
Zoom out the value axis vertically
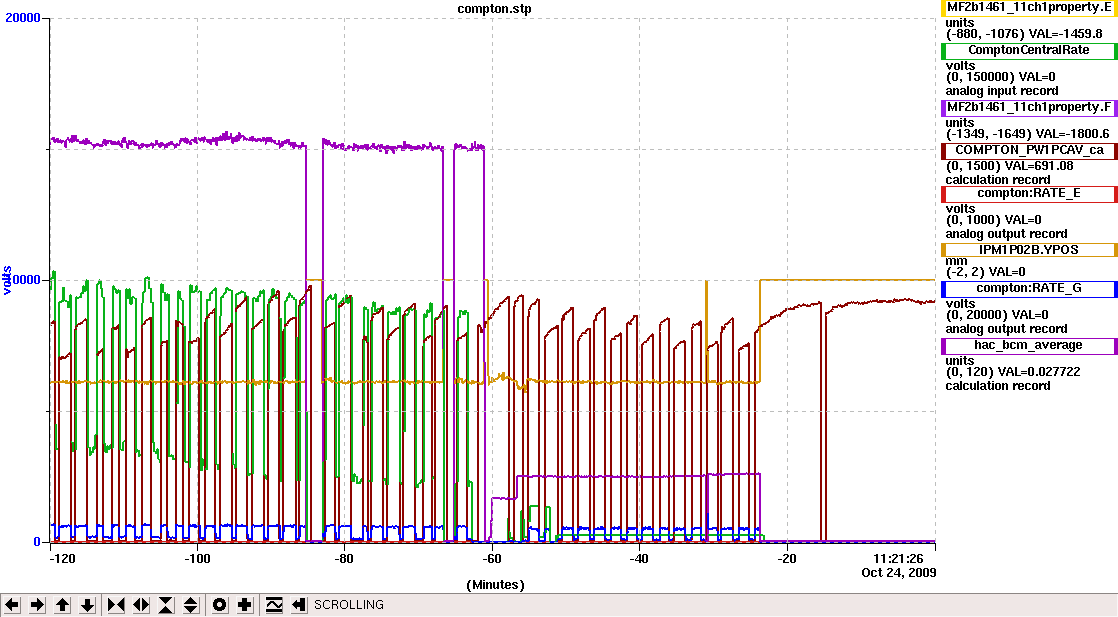click(191, 605)
